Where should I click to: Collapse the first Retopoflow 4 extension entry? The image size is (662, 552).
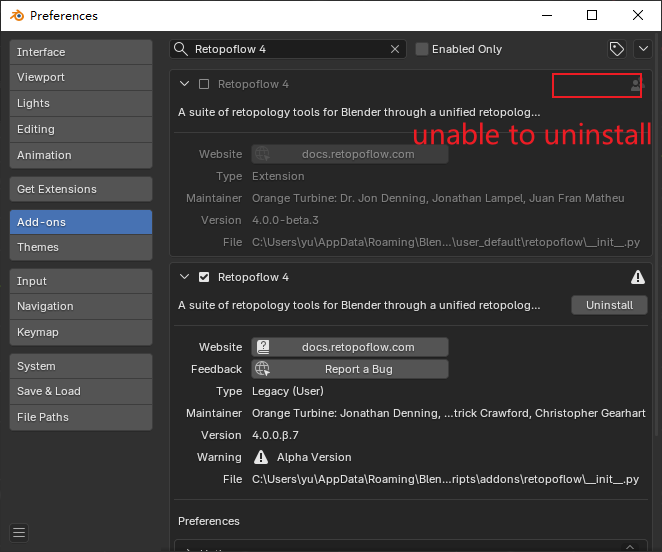point(184,84)
